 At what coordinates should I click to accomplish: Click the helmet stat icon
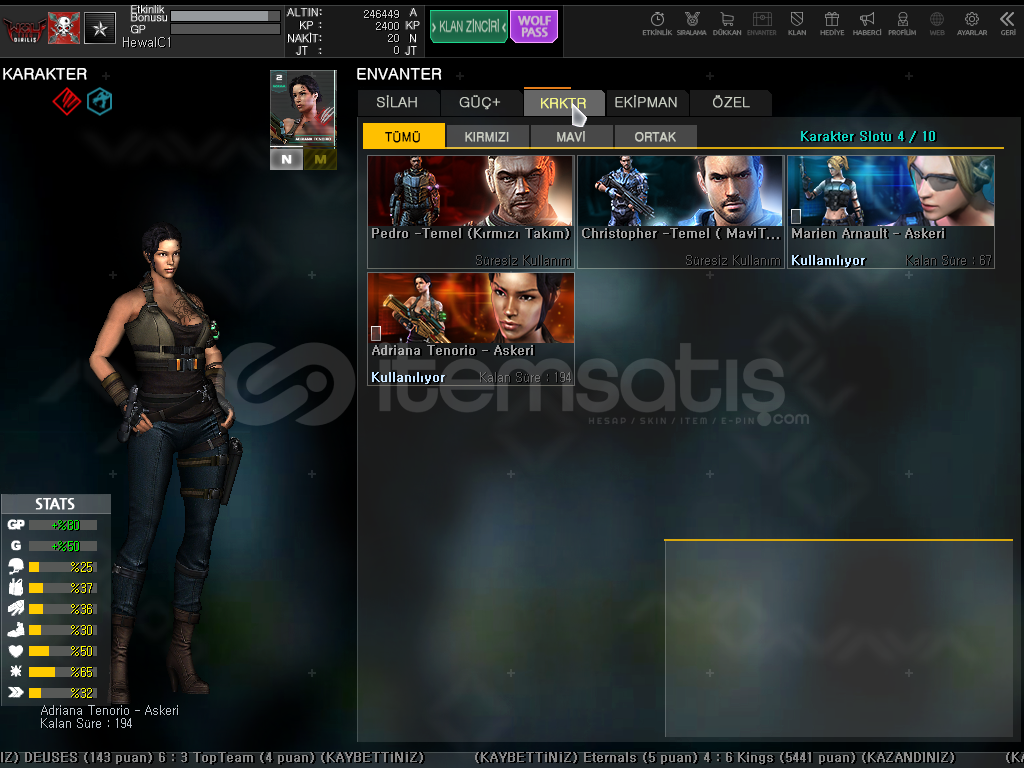click(x=16, y=567)
